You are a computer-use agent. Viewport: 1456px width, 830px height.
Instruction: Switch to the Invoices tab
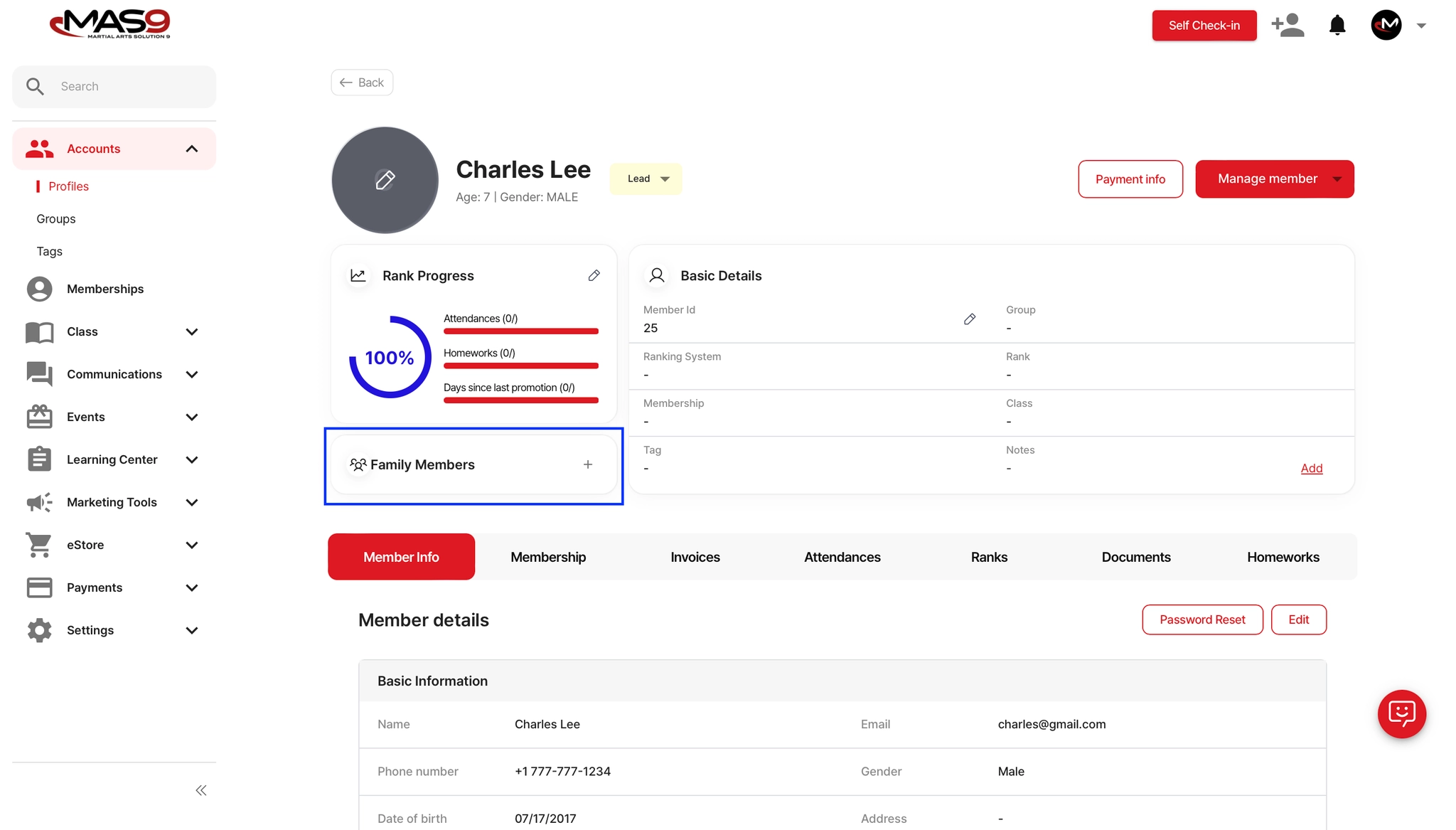click(695, 557)
